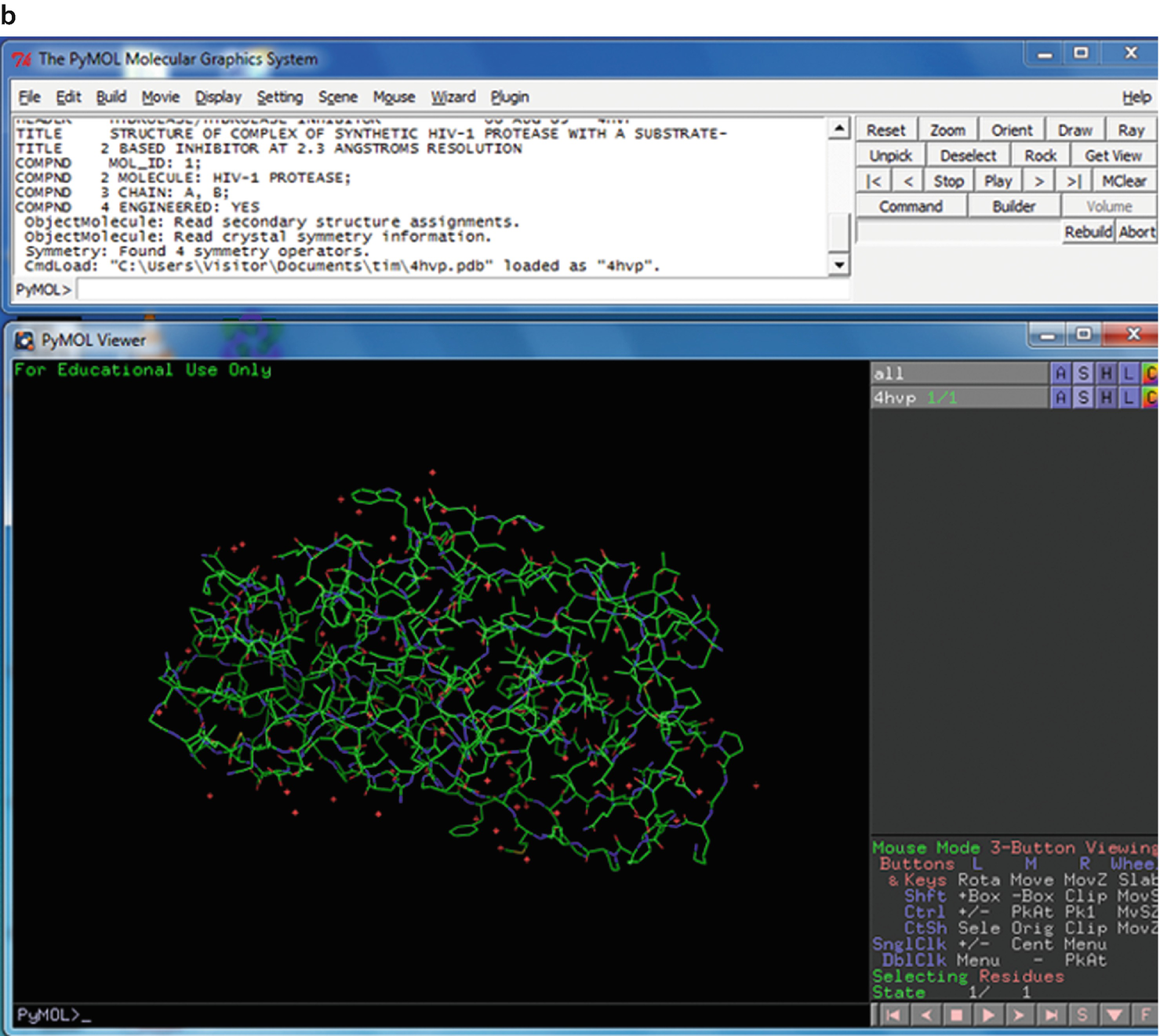Viewport: 1160px width, 1036px height.
Task: Open the Label menu for 4hvp object
Action: click(1129, 398)
